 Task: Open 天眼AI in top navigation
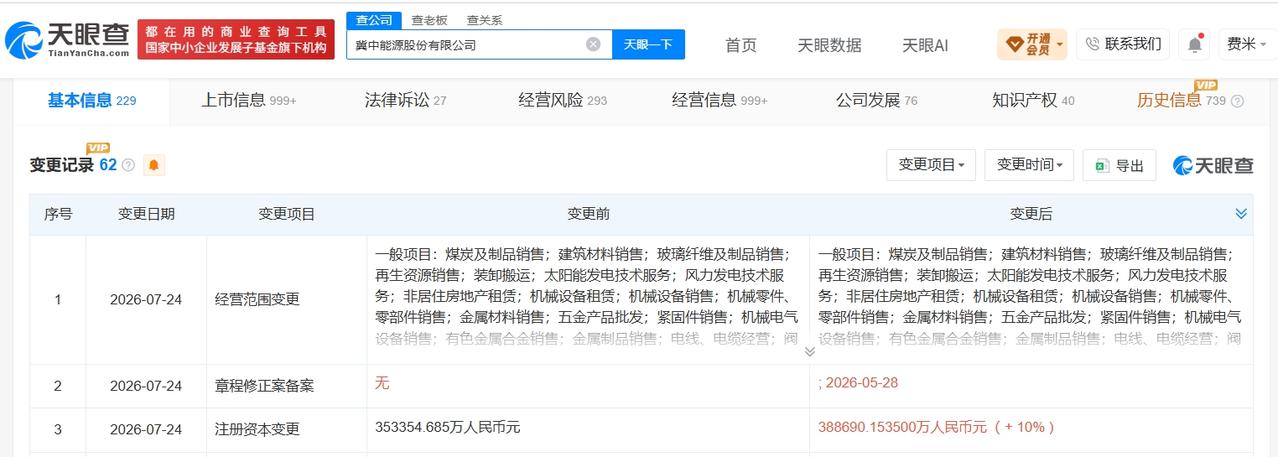tap(925, 45)
